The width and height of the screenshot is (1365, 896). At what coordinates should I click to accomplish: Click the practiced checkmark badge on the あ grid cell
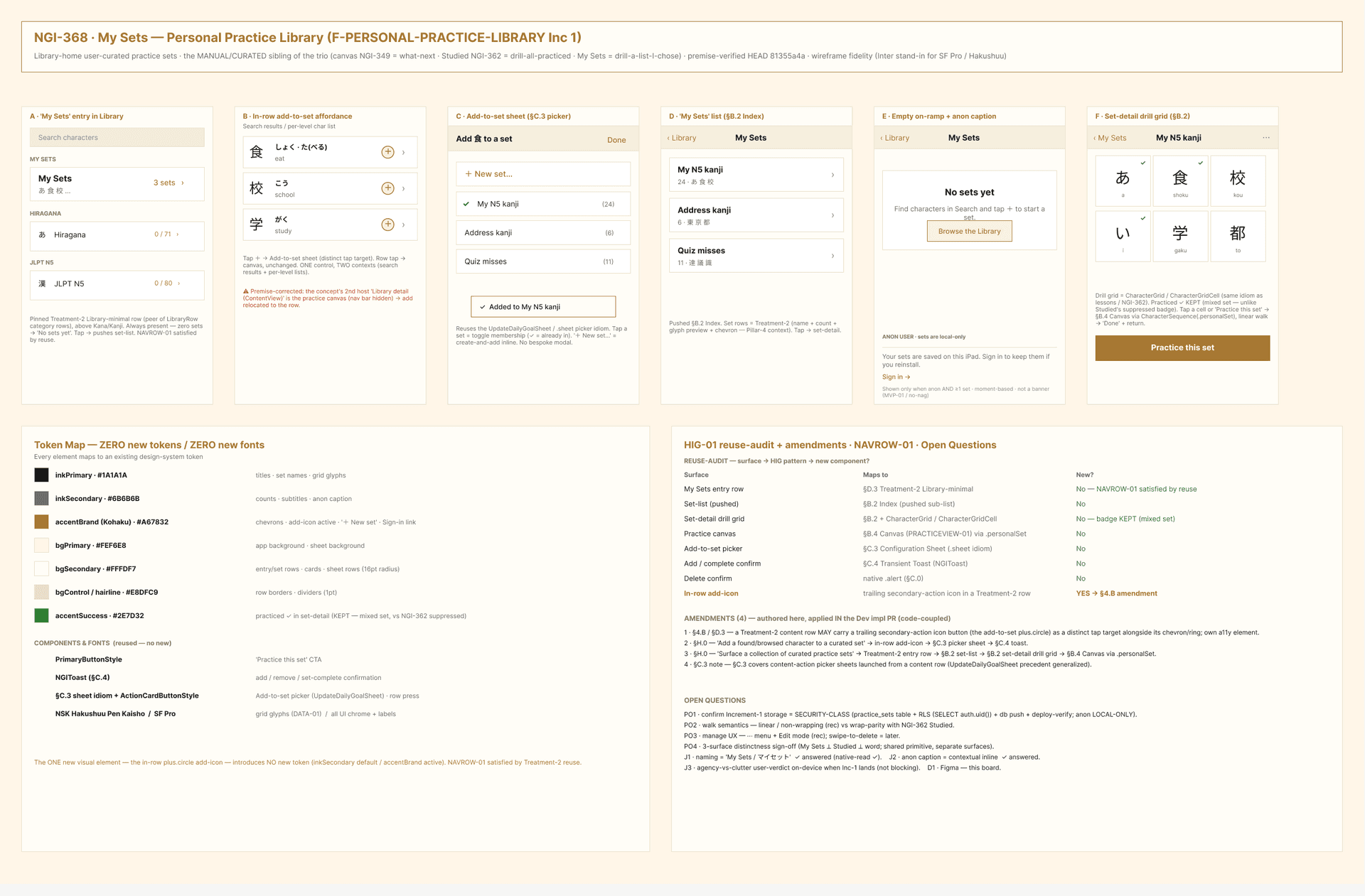(x=1143, y=163)
